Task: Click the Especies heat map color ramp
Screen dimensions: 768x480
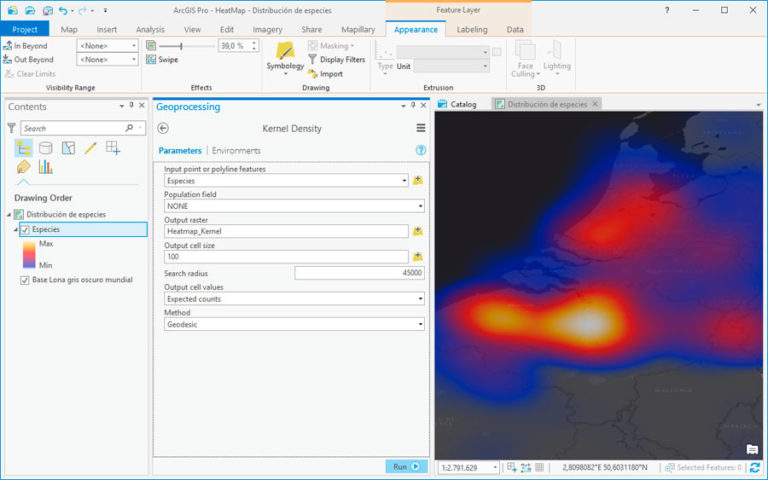Action: coord(29,254)
